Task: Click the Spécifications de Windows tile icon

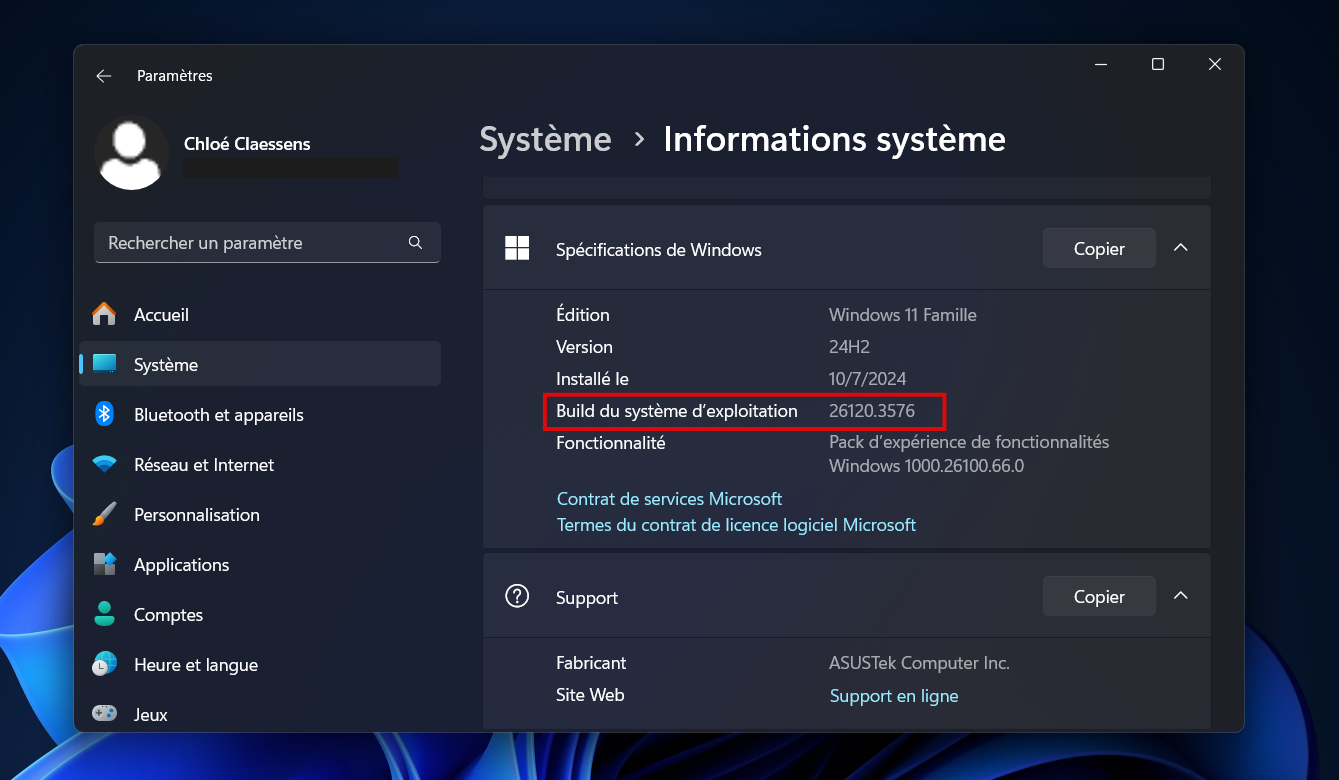Action: tap(517, 247)
